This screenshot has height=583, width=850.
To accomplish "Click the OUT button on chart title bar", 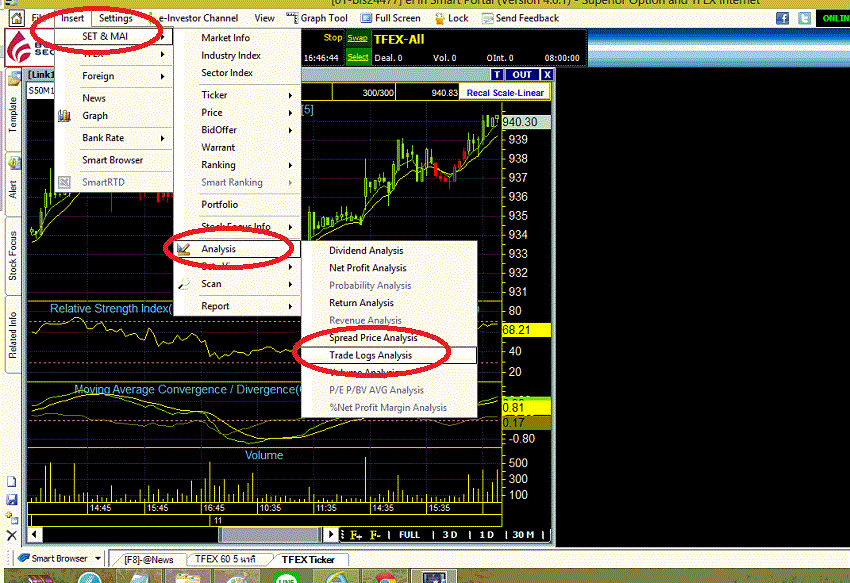I will [522, 75].
